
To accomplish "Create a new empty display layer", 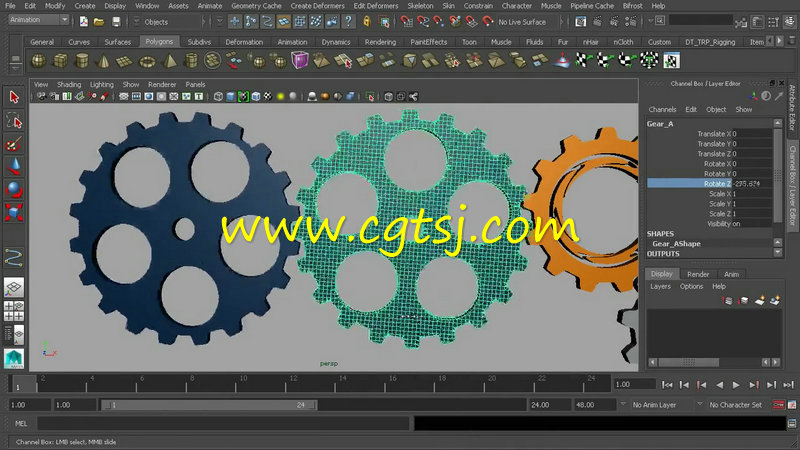I will click(760, 301).
